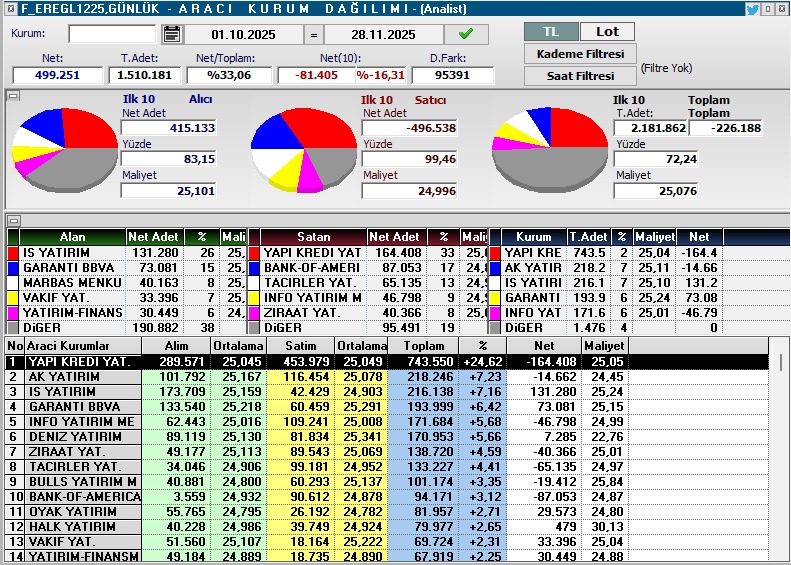Open Saat Filtresi
This screenshot has width=791, height=565.
580,75
